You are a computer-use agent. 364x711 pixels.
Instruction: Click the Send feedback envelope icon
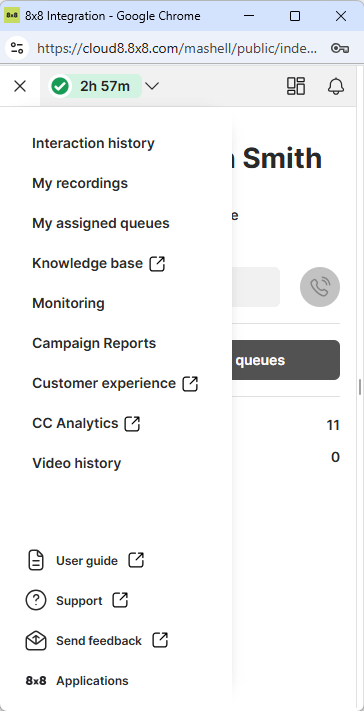36,641
